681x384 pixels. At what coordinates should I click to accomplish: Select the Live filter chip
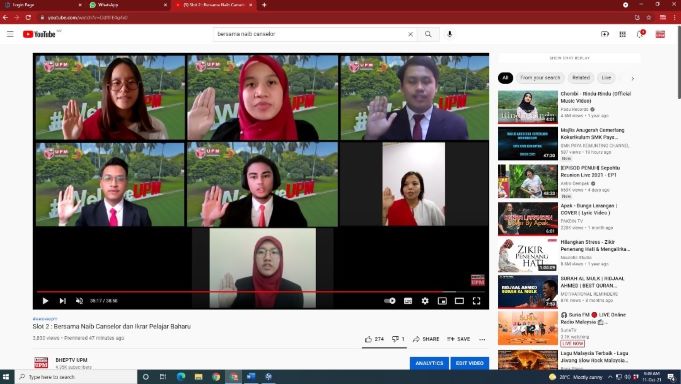click(606, 78)
